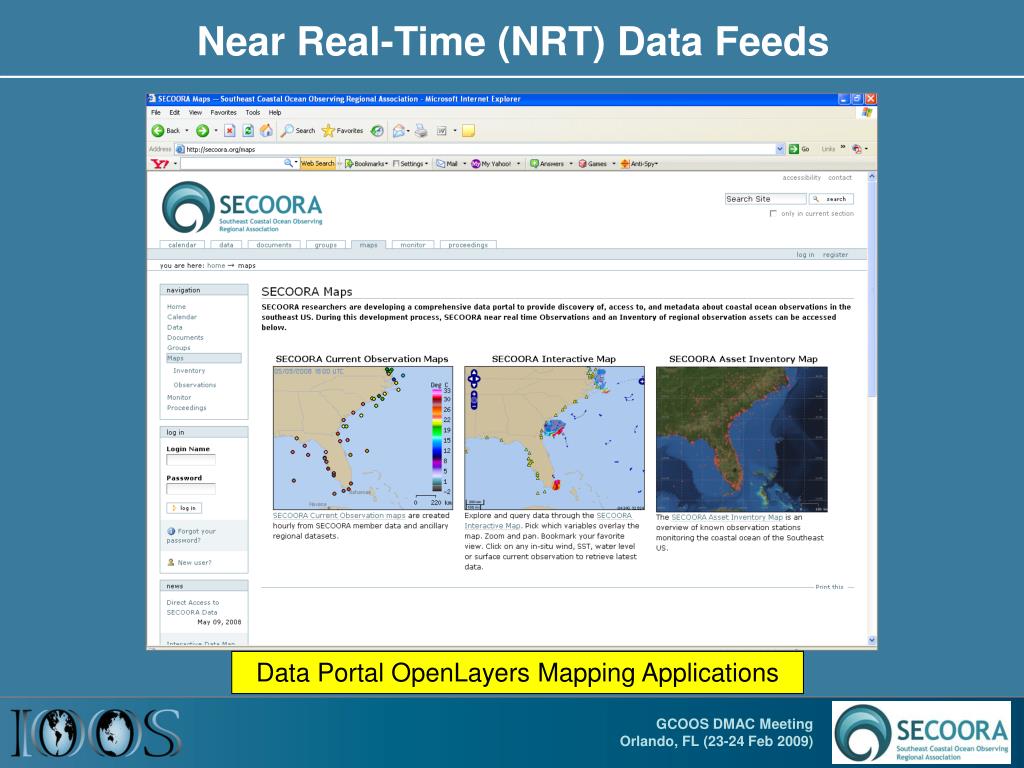
Task: Click the Yahoo Web Search button
Action: (x=317, y=164)
